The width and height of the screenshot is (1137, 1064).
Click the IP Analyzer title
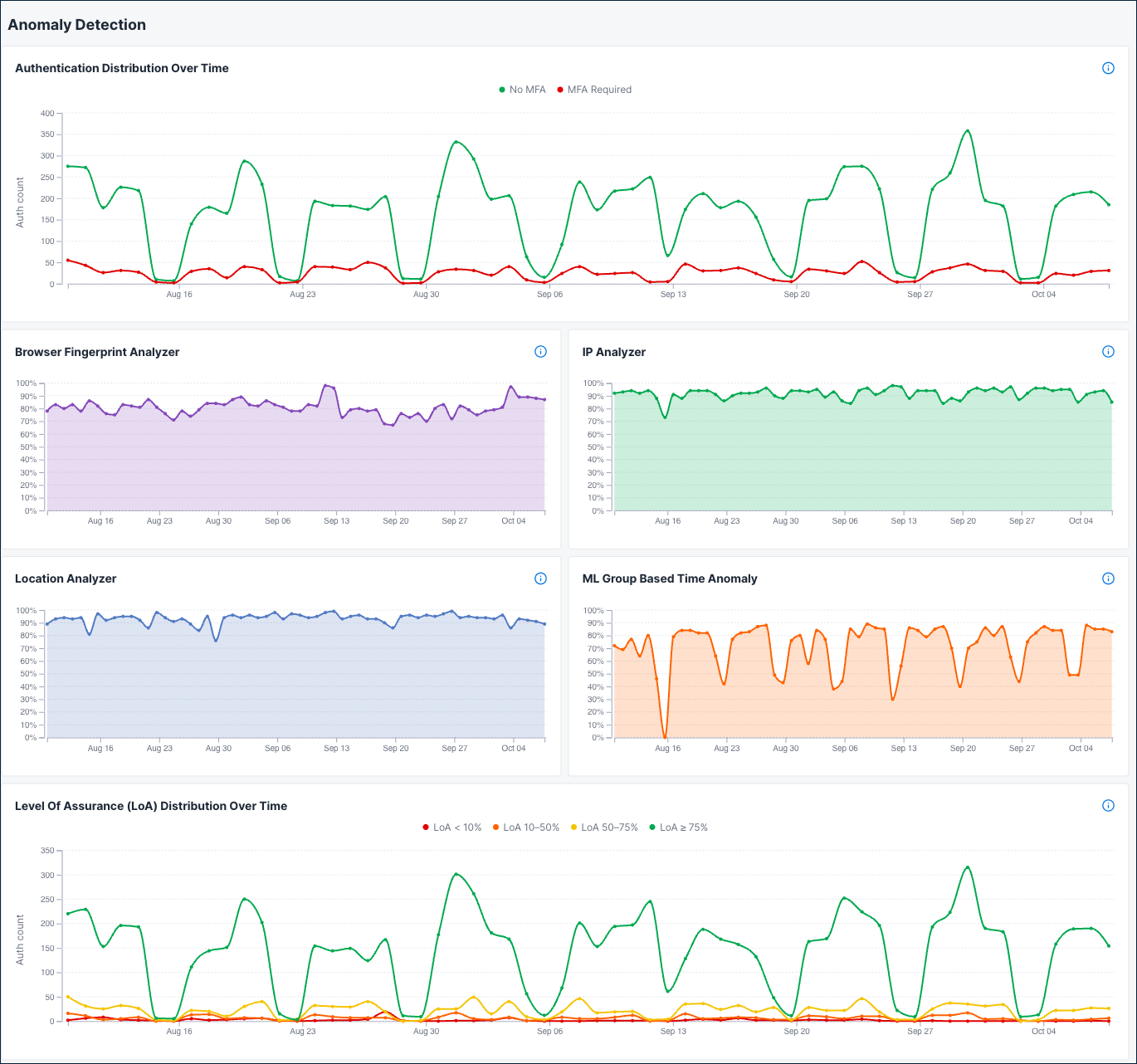(614, 352)
